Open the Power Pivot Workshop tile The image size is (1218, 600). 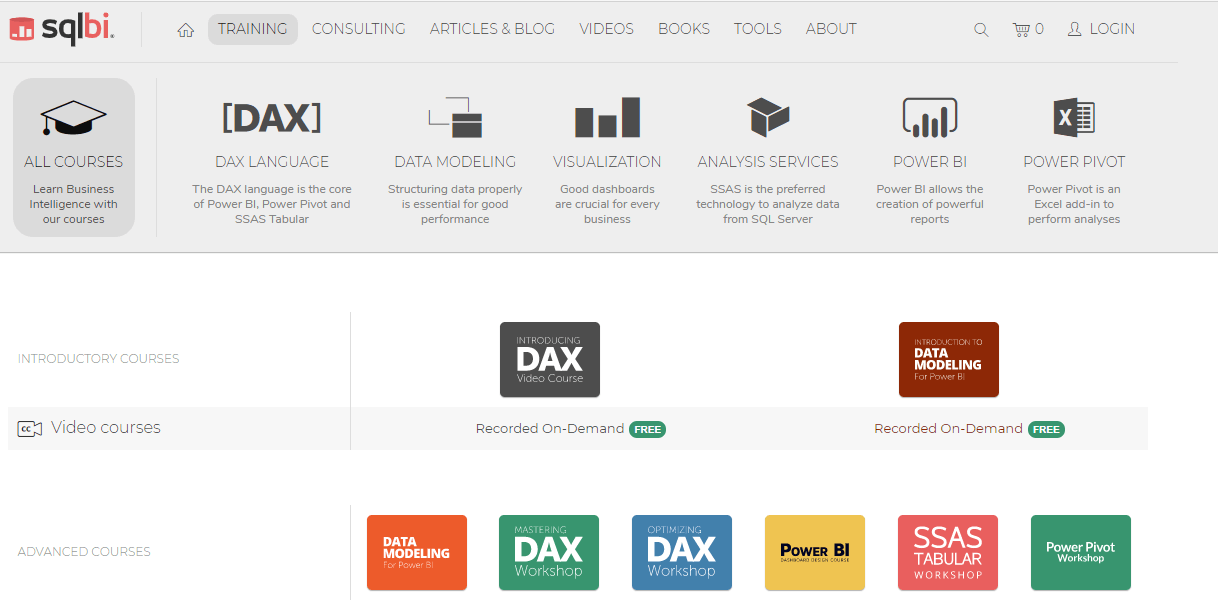tap(1081, 552)
